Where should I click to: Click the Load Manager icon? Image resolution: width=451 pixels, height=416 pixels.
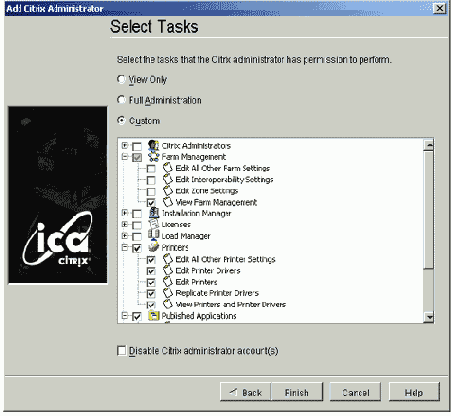153,235
